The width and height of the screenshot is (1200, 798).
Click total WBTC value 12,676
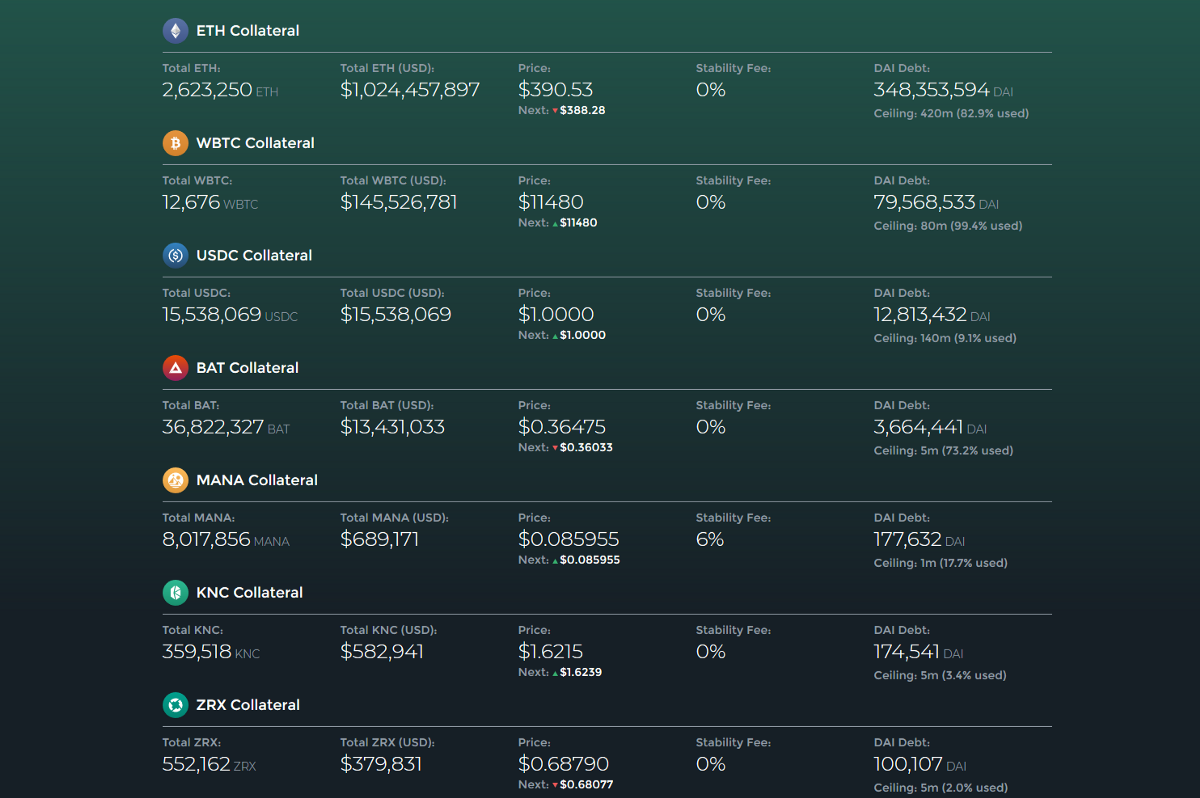pyautogui.click(x=191, y=202)
